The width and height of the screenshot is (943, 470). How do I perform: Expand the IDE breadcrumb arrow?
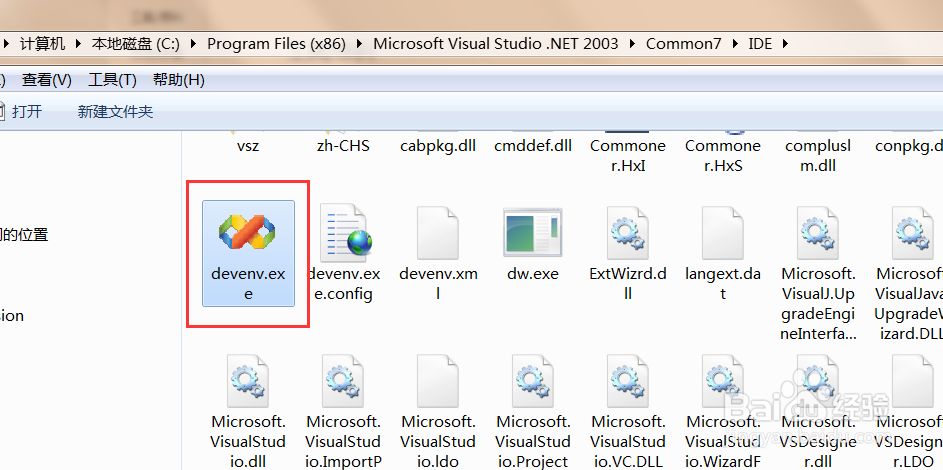point(784,44)
